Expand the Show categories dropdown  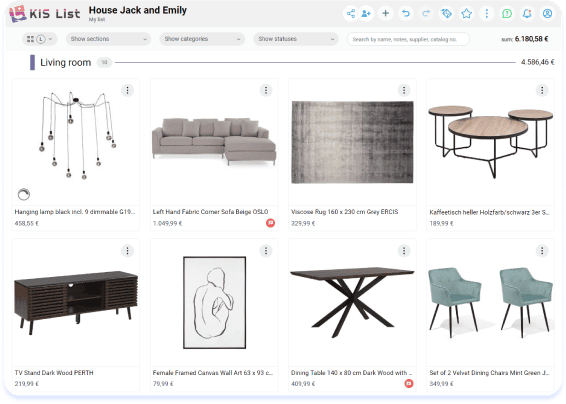coord(202,39)
